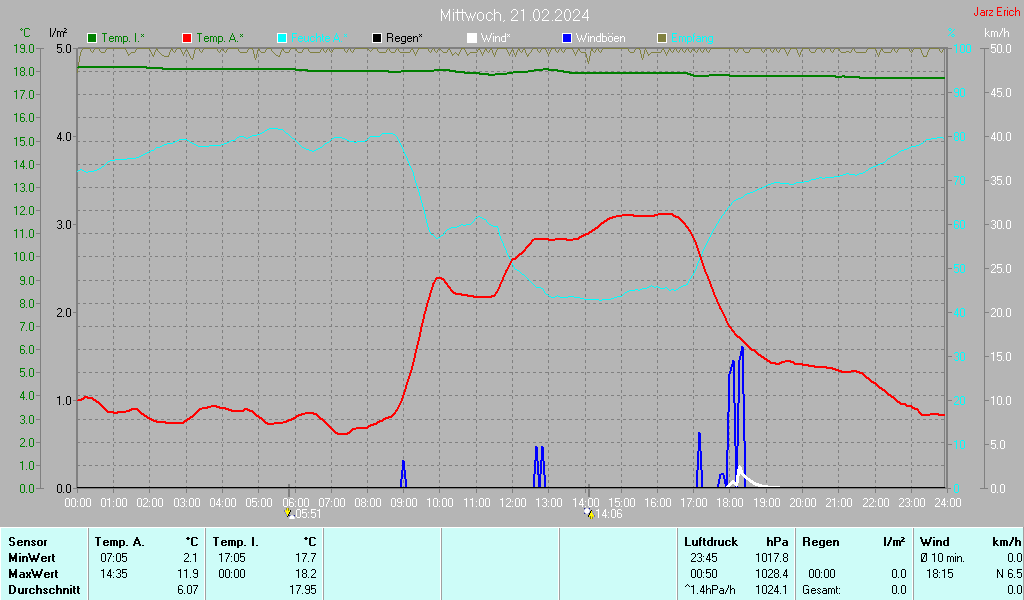Screen dimensions: 1024x600
Task: Click the green Temp. I. legend square
Action: pos(92,39)
